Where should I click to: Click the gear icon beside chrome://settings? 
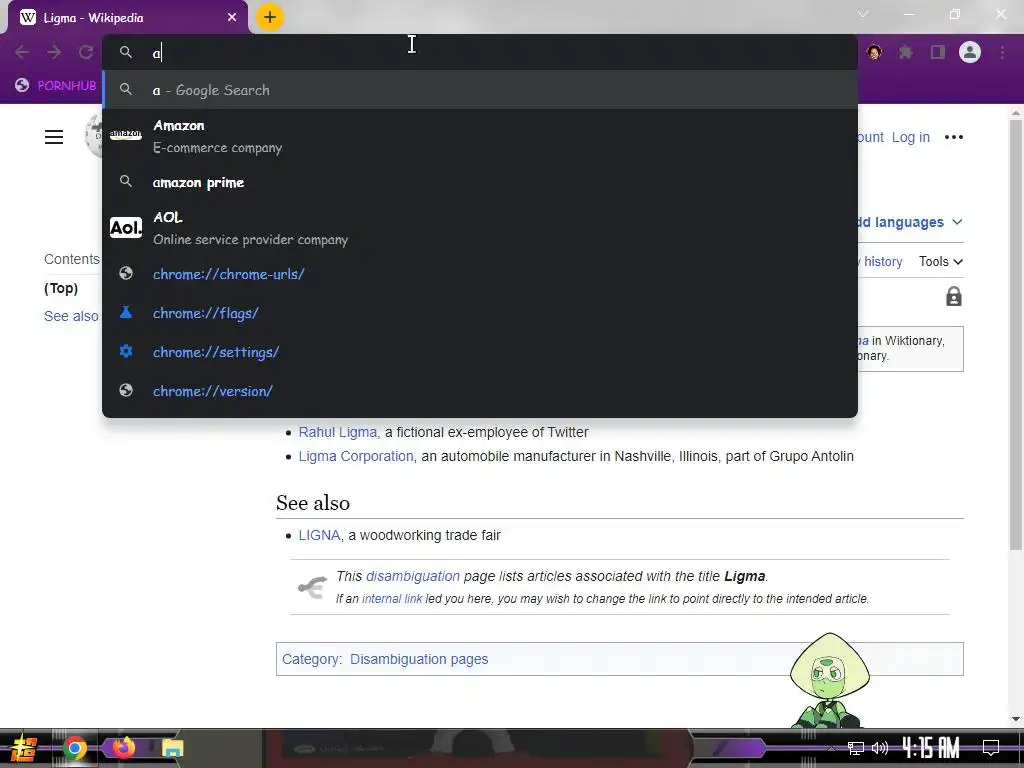tap(126, 351)
